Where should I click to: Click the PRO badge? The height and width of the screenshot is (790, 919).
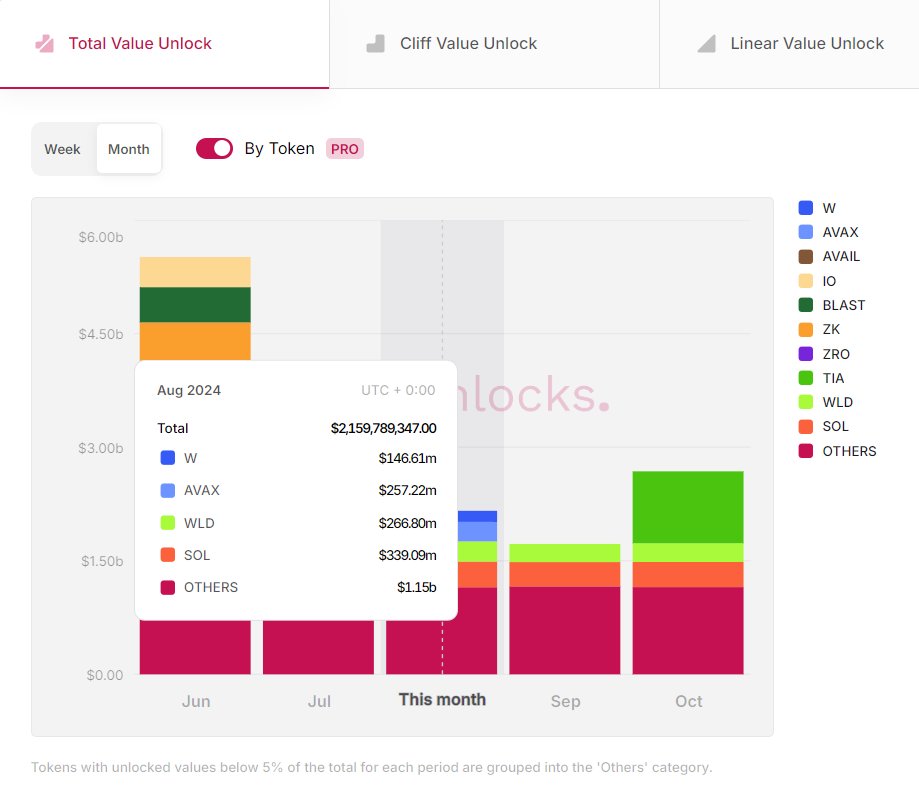345,149
